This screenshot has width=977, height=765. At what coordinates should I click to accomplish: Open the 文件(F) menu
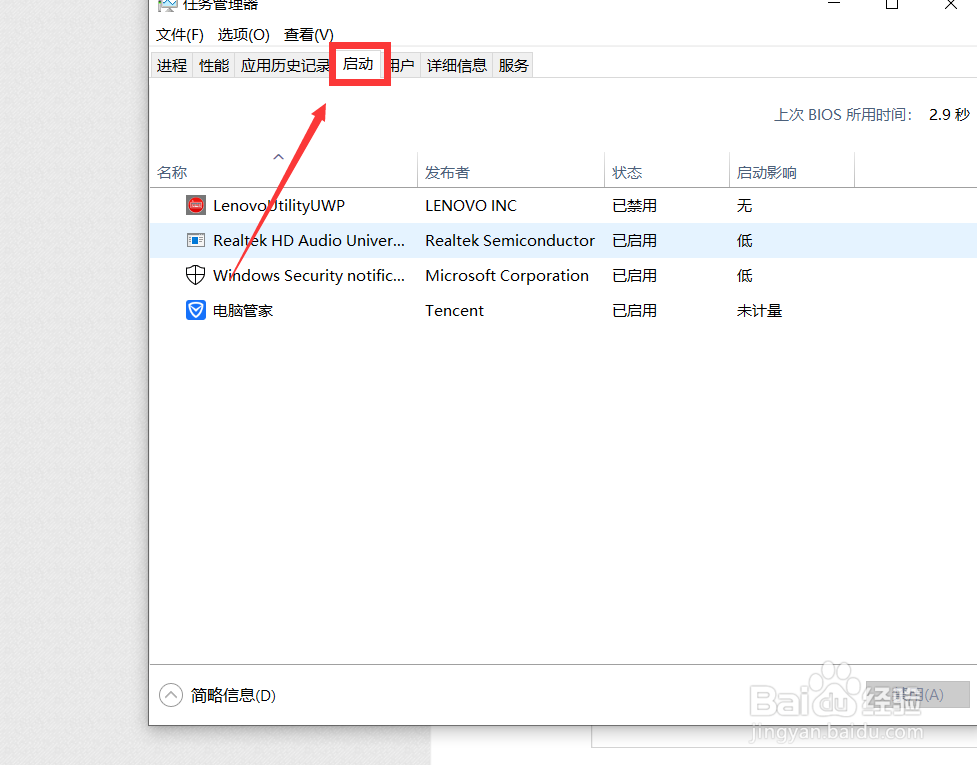point(179,35)
